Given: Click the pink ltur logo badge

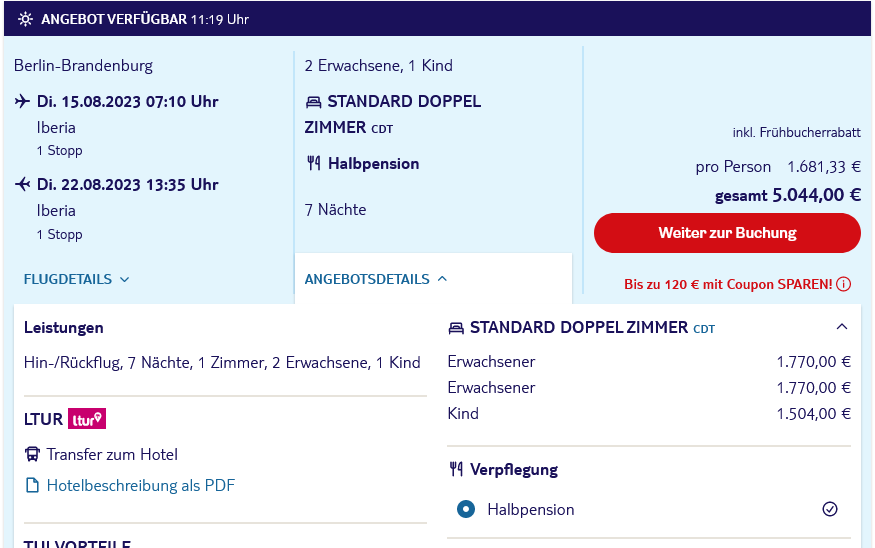Looking at the screenshot, I should [87, 419].
